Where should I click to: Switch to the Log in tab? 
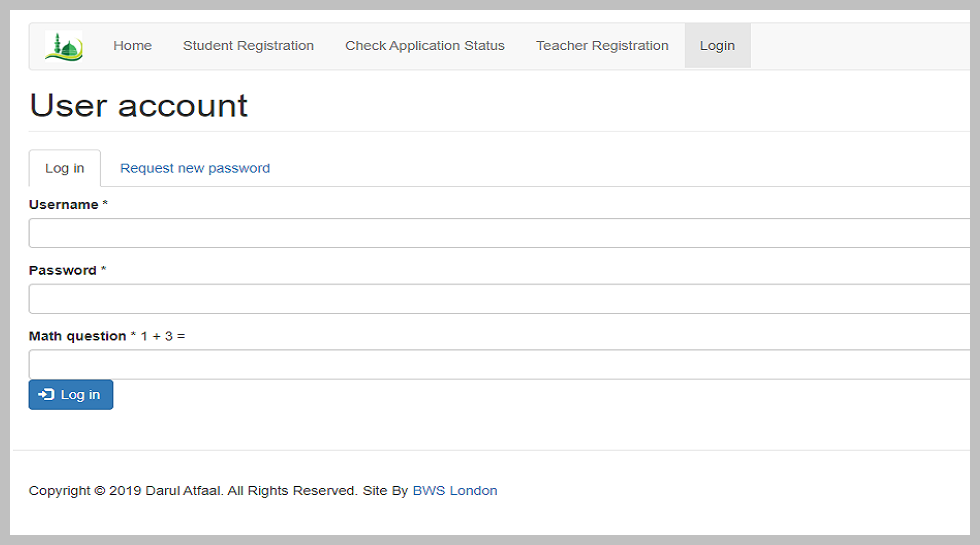(65, 168)
